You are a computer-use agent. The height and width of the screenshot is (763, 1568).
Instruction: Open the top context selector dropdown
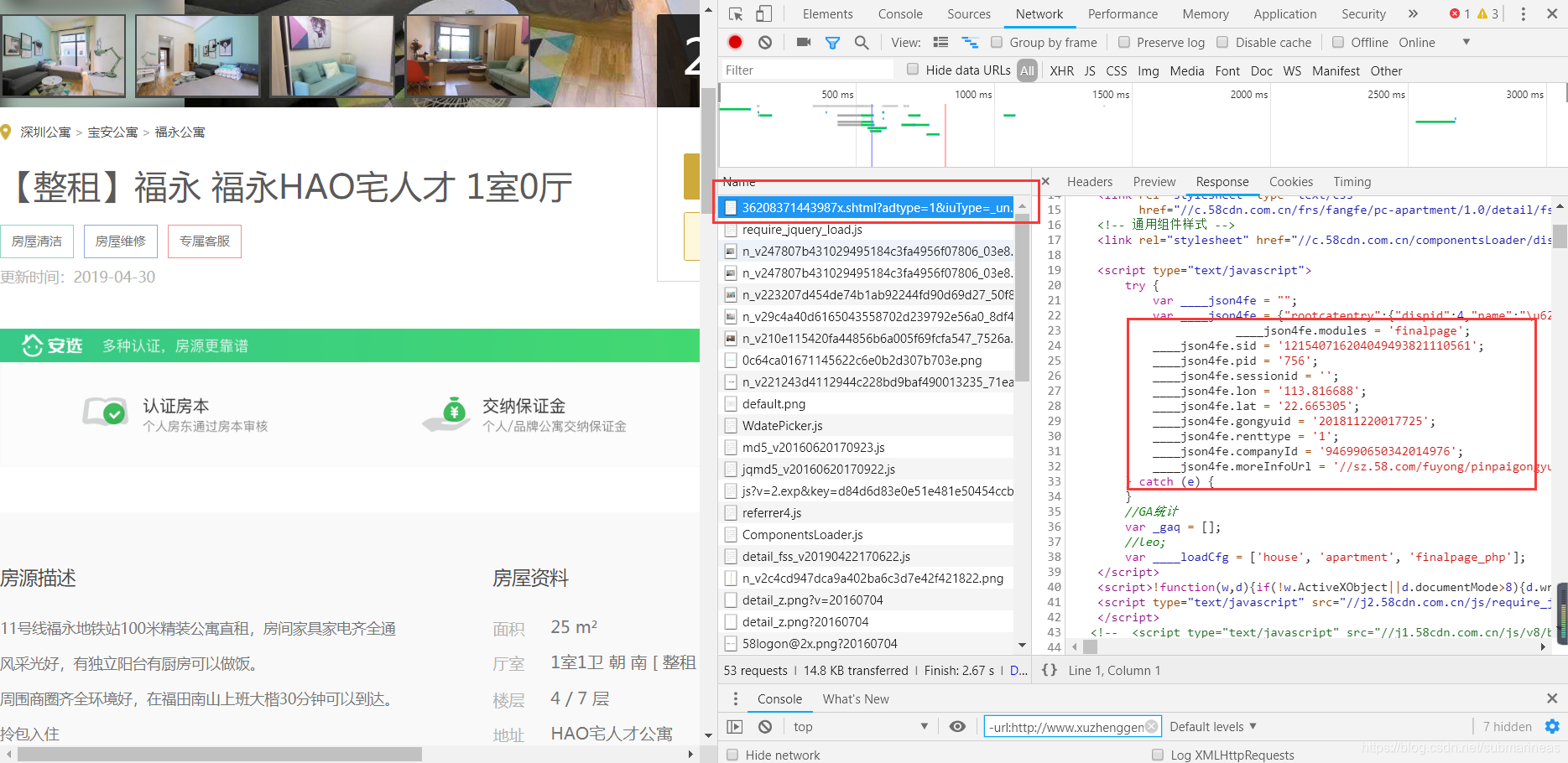tap(860, 727)
